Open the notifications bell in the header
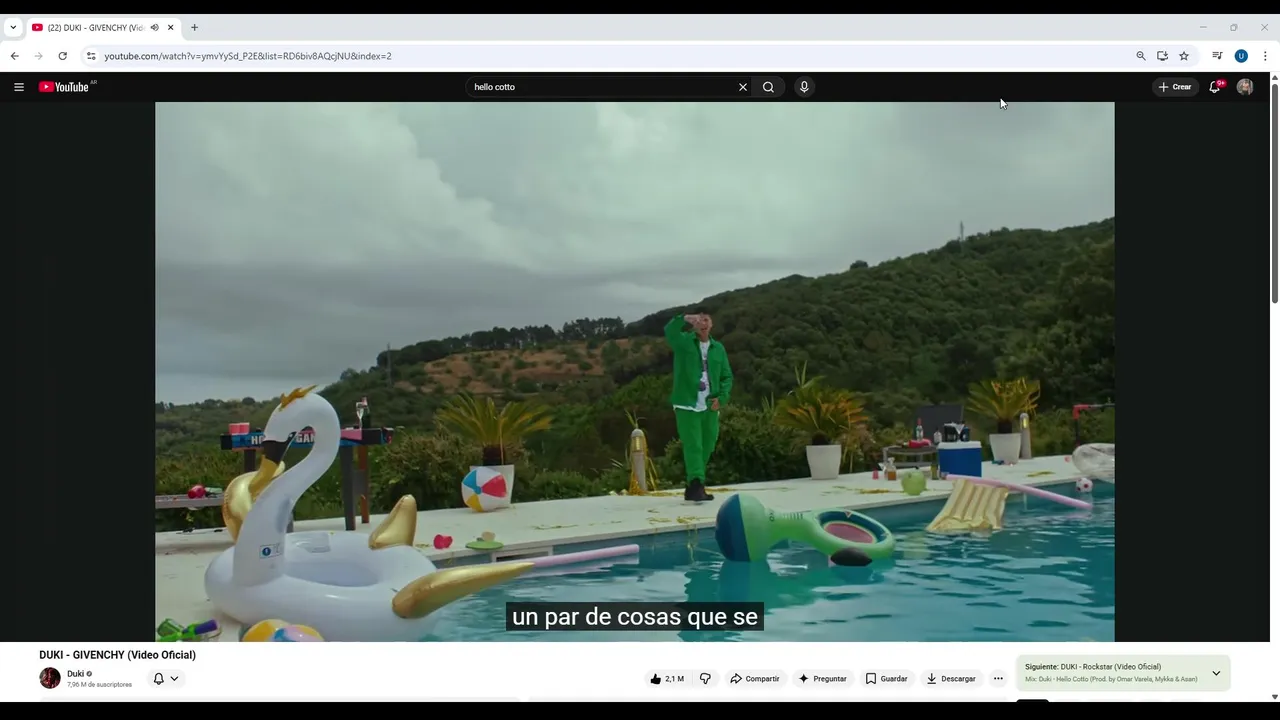Screen dimensions: 1280x720 pos(1215,87)
